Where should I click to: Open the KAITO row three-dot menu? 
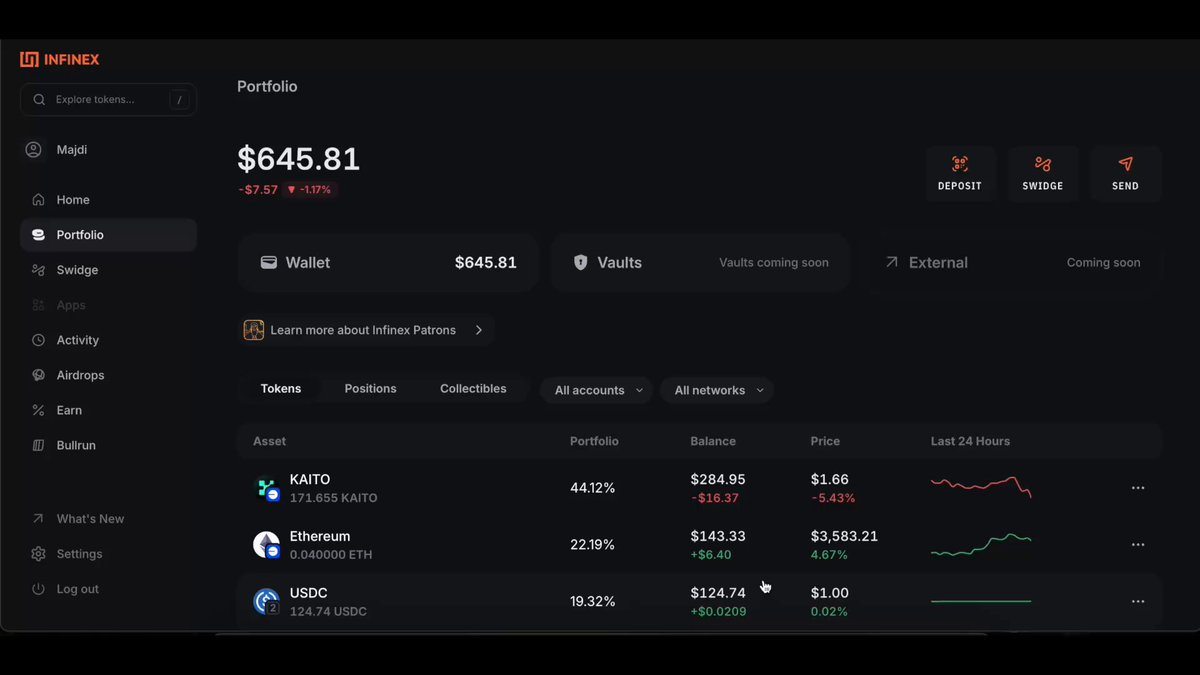click(1138, 488)
